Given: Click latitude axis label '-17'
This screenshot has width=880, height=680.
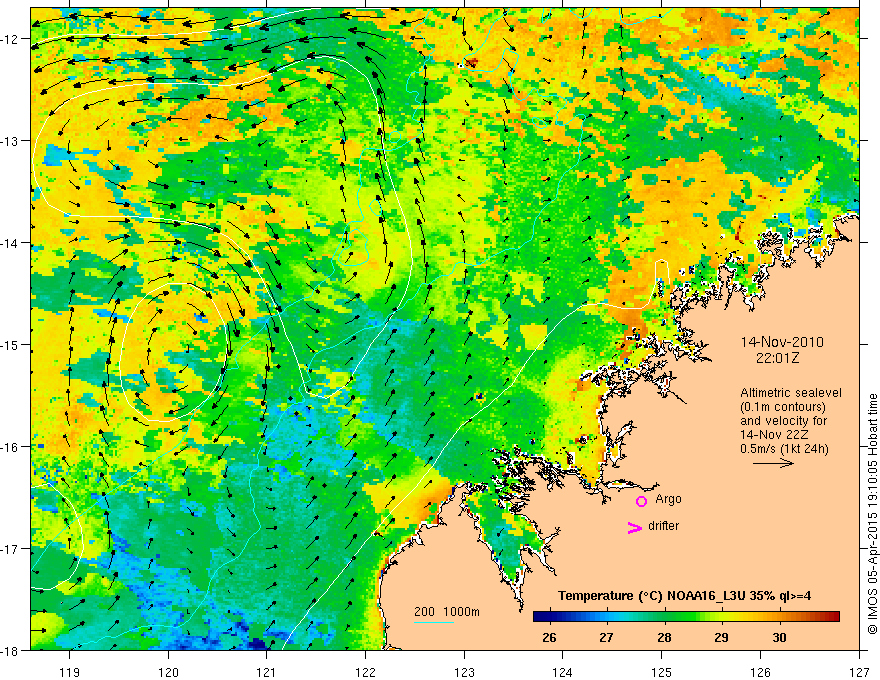Looking at the screenshot, I should point(11,549).
